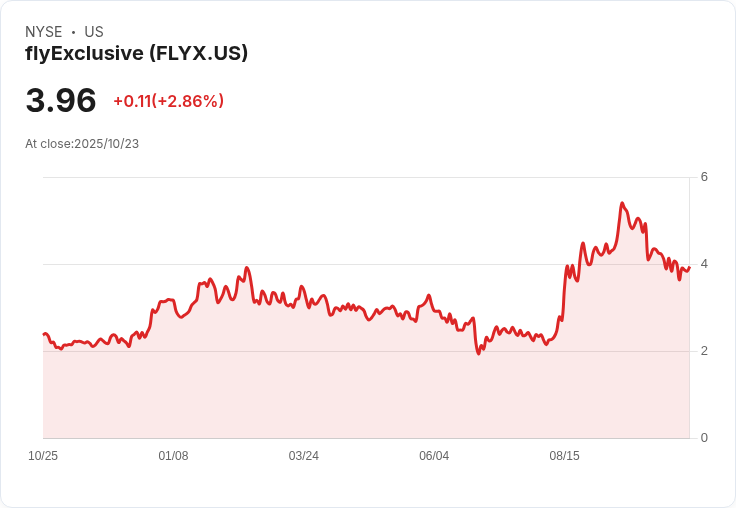Screen dimensions: 736x508
Task: Click the lowest dip of the price line
Action: tap(479, 354)
